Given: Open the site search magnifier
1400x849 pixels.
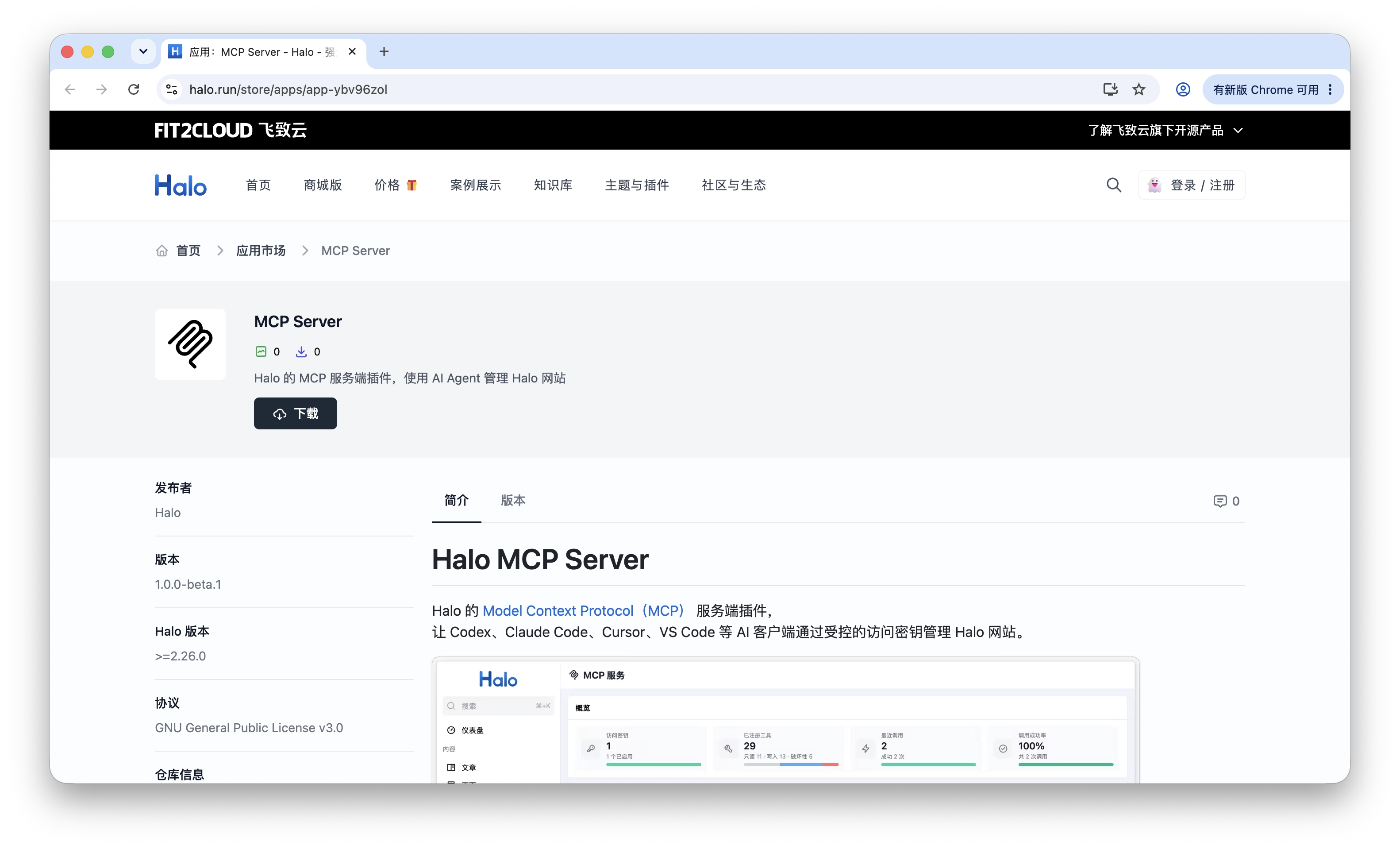Looking at the screenshot, I should pyautogui.click(x=1114, y=185).
